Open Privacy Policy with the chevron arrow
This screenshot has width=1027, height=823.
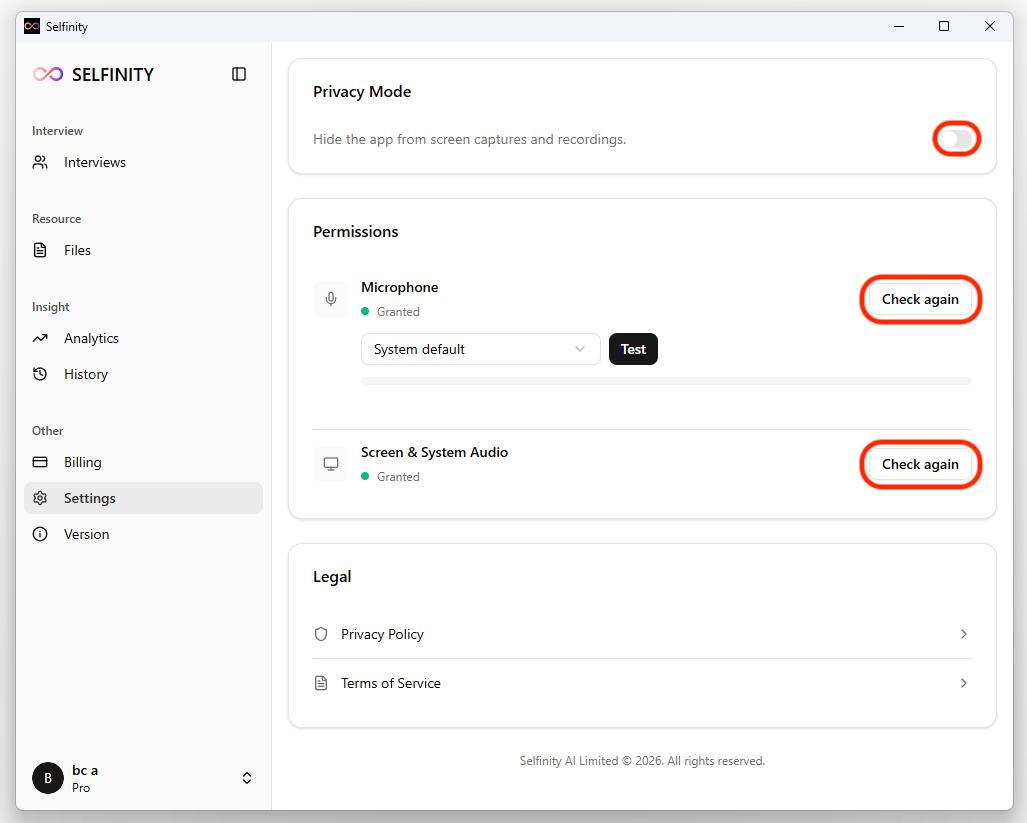coord(963,634)
